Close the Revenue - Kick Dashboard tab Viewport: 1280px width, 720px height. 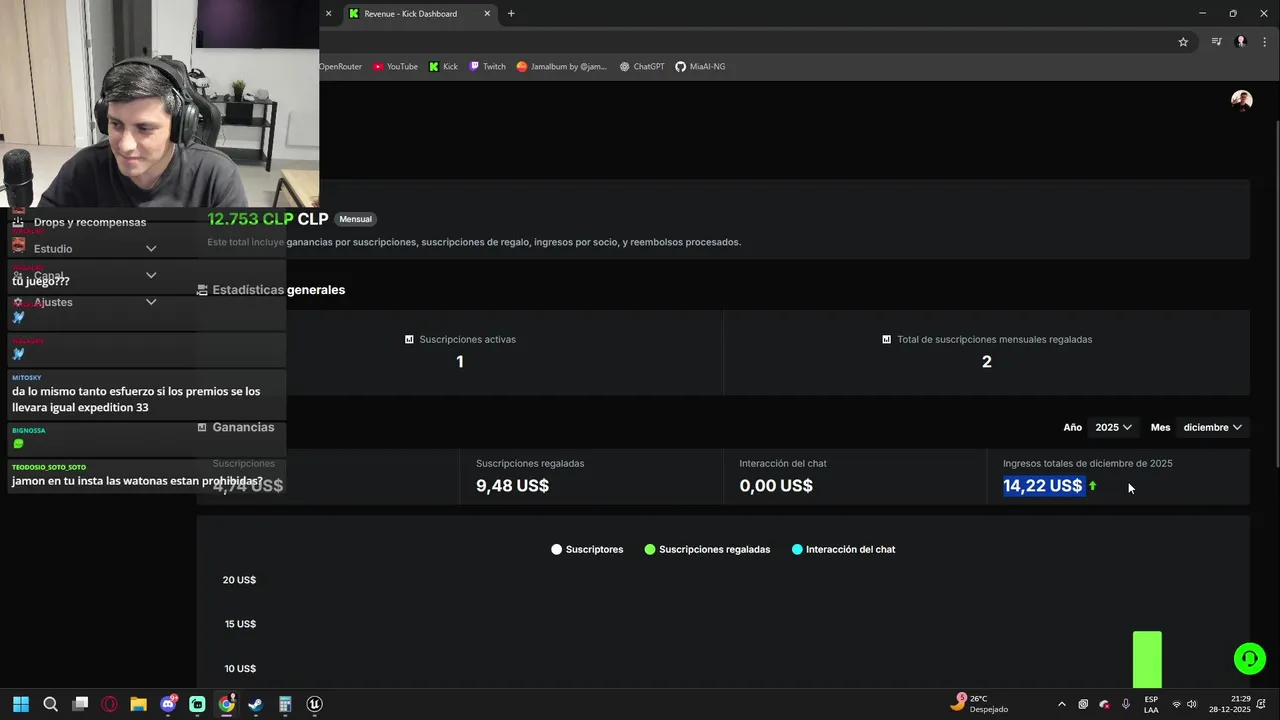(x=487, y=14)
